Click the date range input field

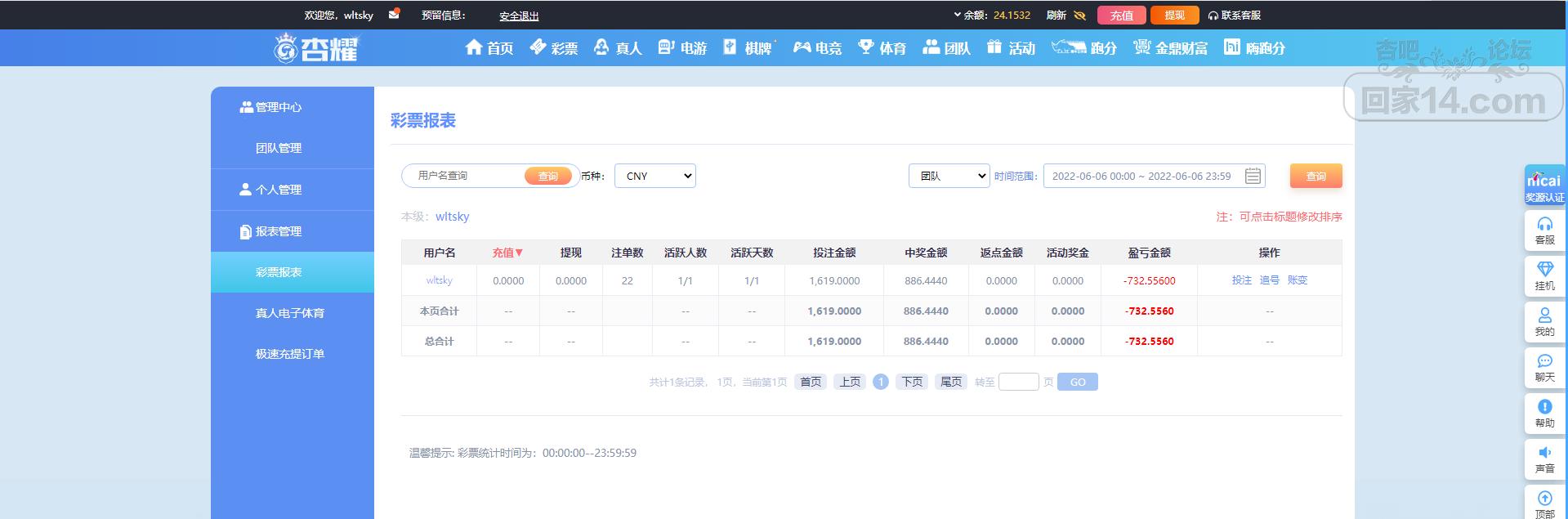click(1154, 176)
